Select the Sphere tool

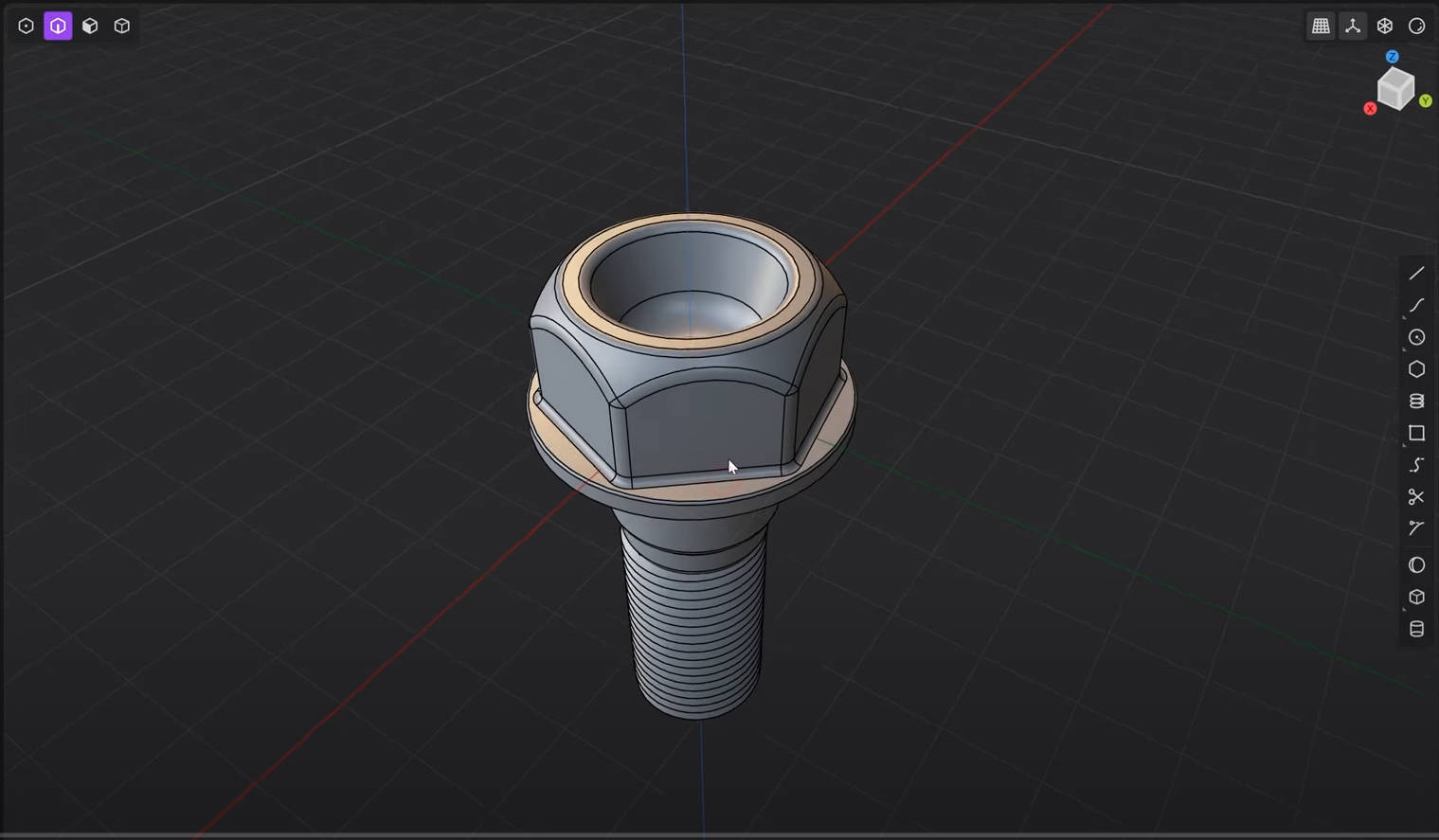(x=1416, y=565)
